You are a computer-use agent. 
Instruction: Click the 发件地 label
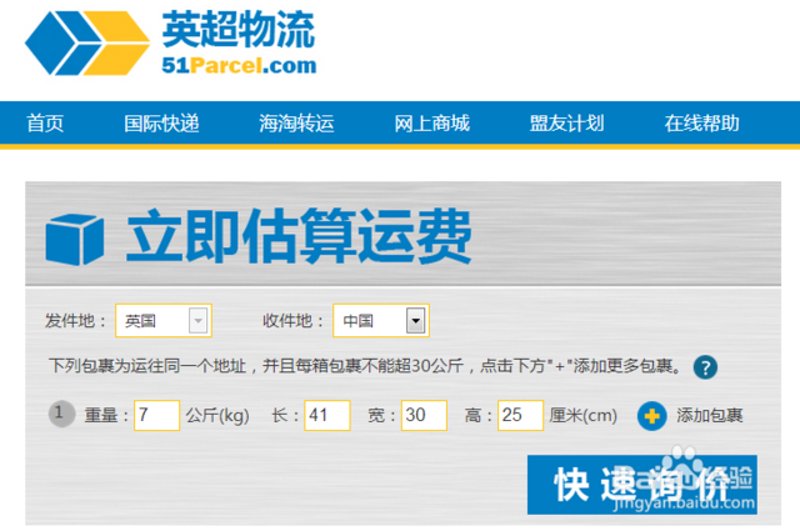click(75, 321)
